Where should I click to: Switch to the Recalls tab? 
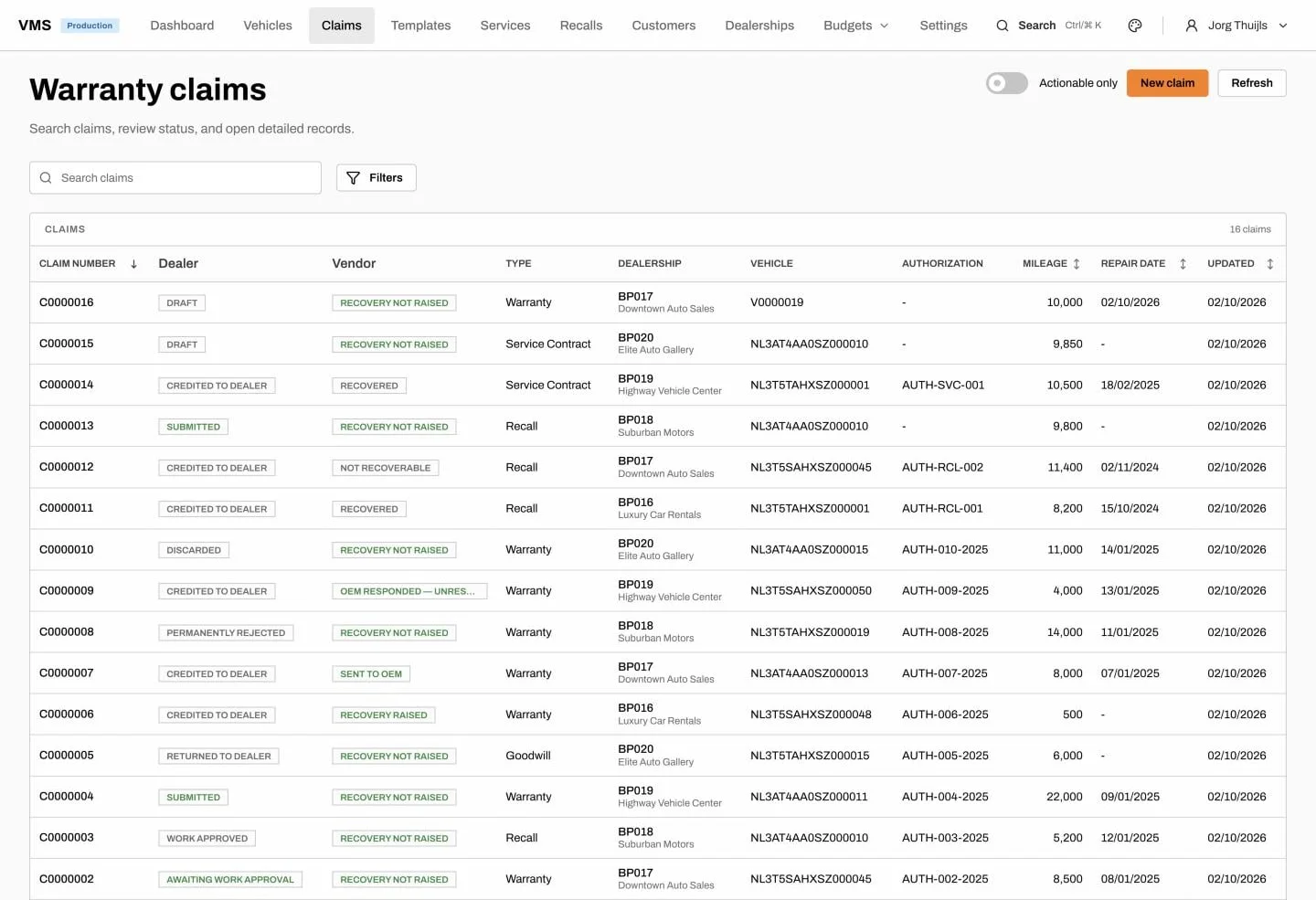[x=581, y=26]
